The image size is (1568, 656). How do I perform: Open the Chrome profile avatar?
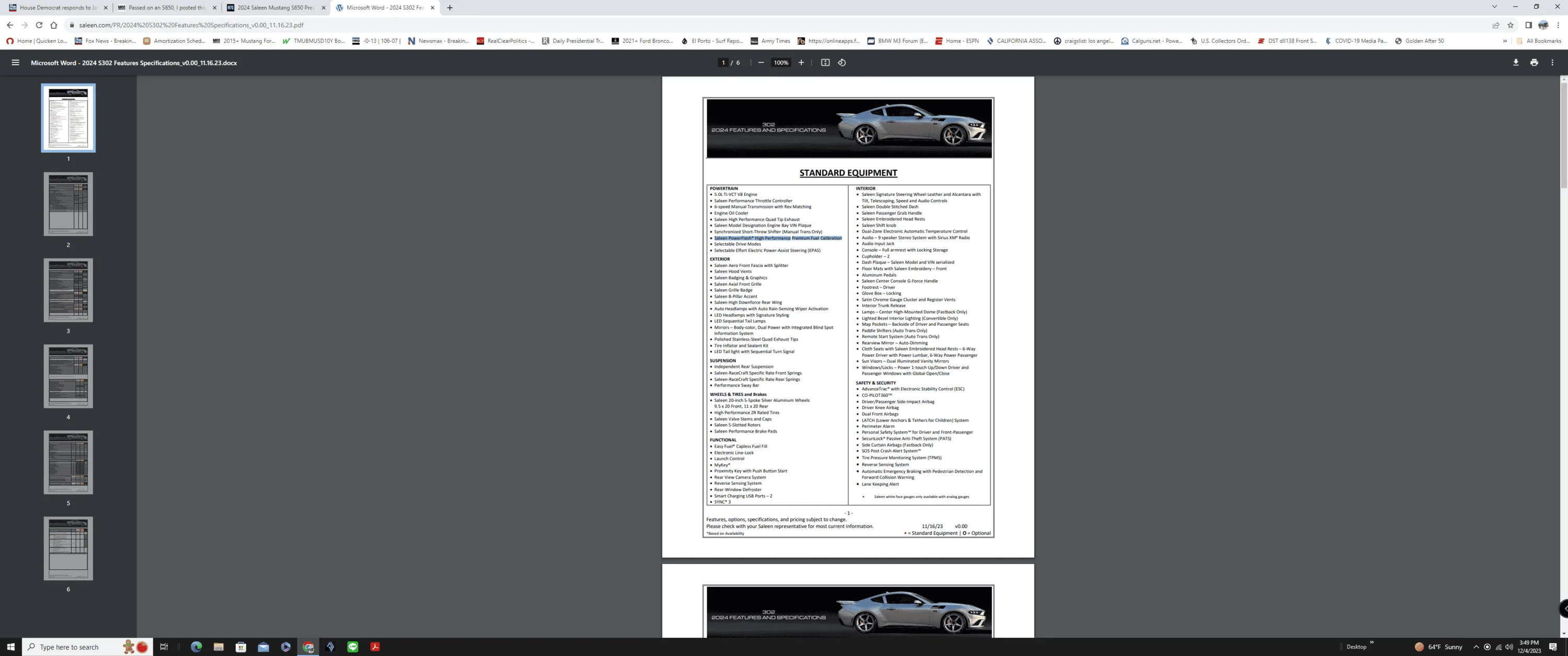point(1543,25)
